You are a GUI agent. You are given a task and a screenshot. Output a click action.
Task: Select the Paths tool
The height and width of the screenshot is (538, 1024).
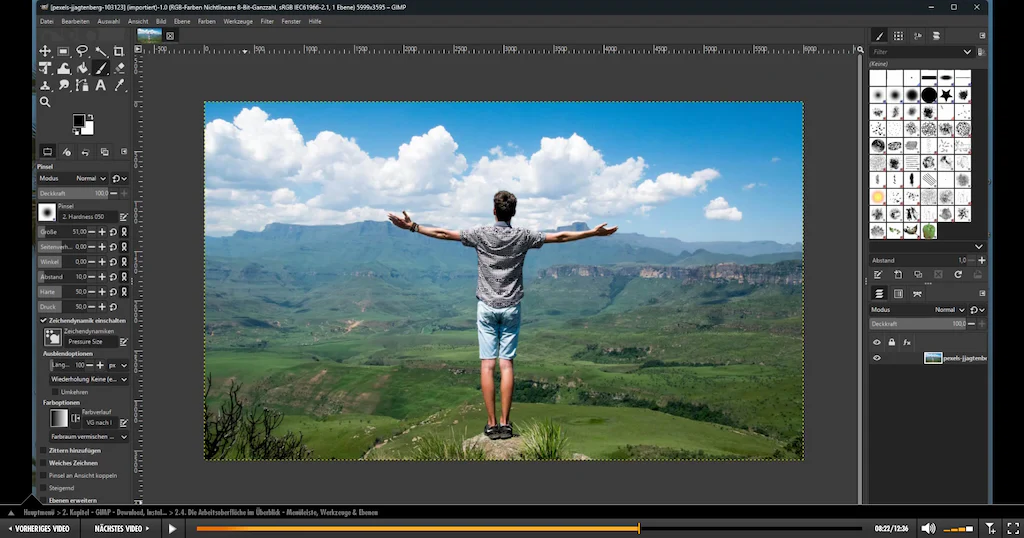coord(82,85)
